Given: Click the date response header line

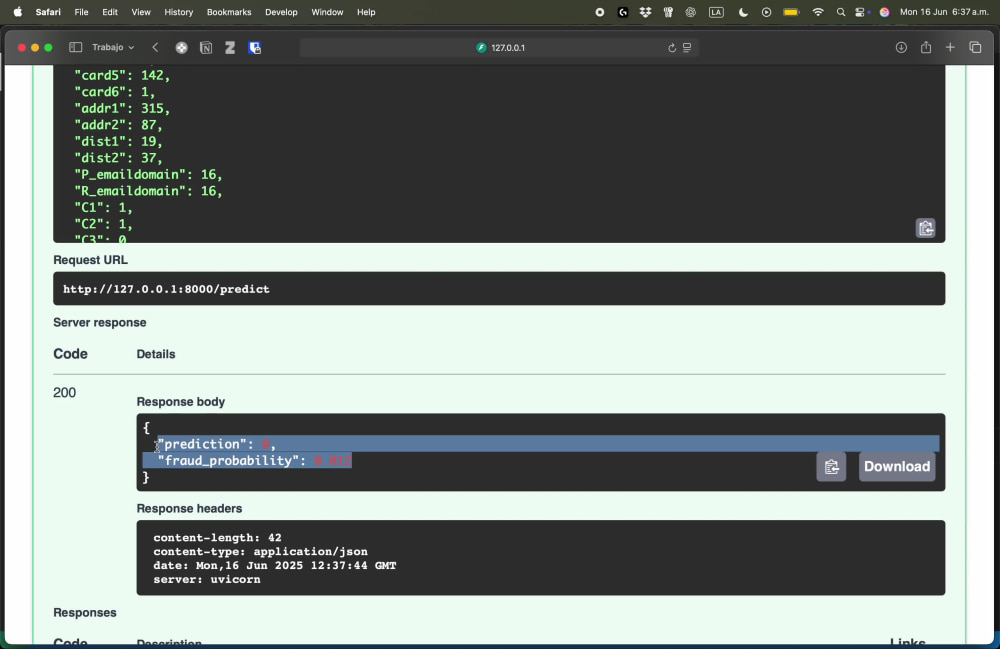Looking at the screenshot, I should [274, 565].
